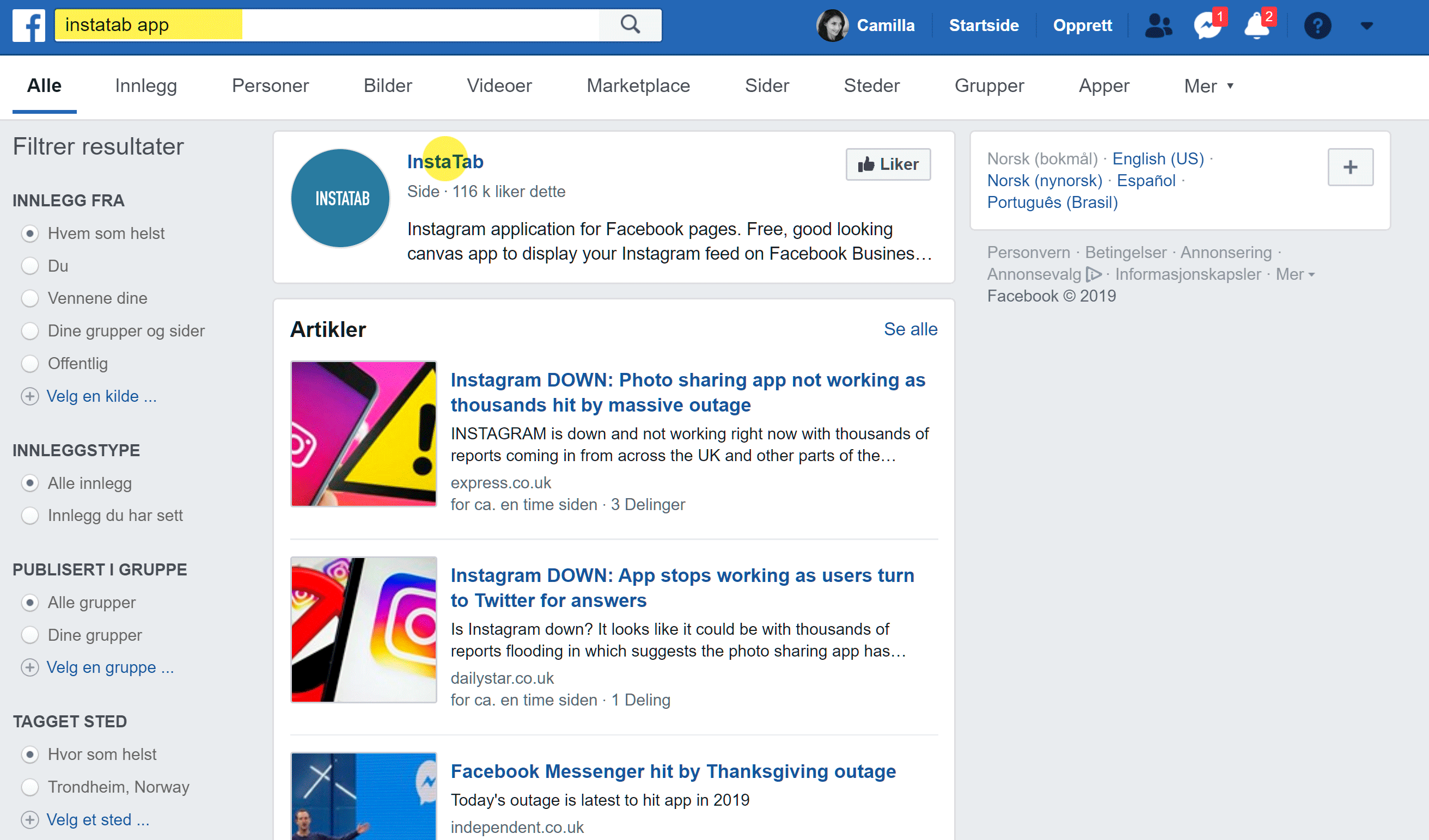Switch to the Marketplace tab
The image size is (1429, 840).
click(x=638, y=86)
